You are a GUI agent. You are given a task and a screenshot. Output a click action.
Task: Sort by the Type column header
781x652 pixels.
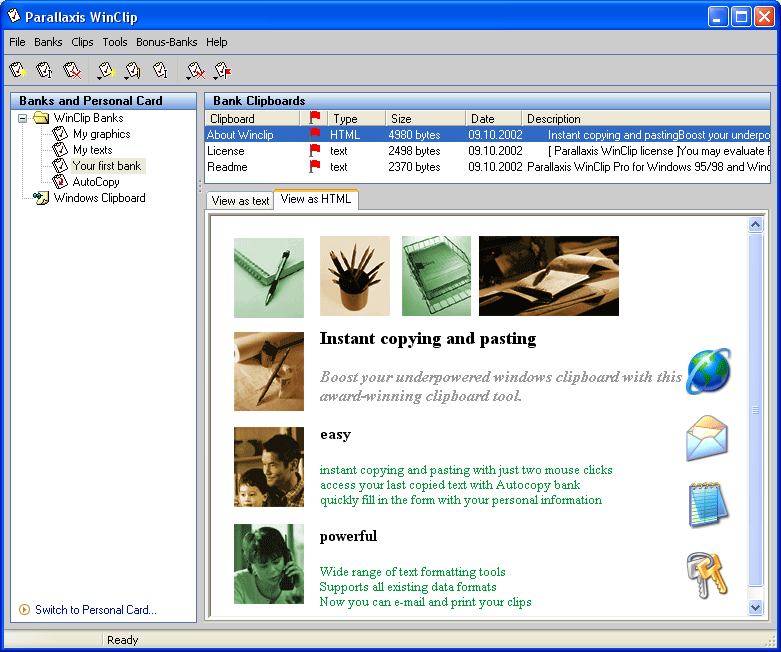357,119
